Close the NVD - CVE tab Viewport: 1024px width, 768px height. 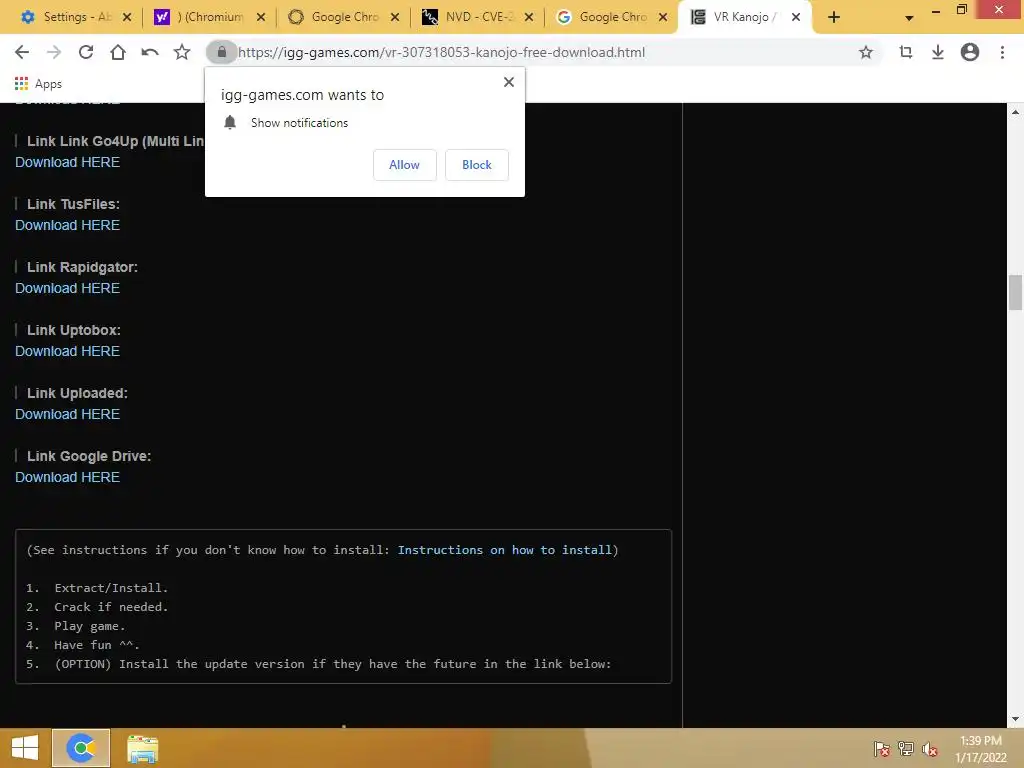[529, 18]
